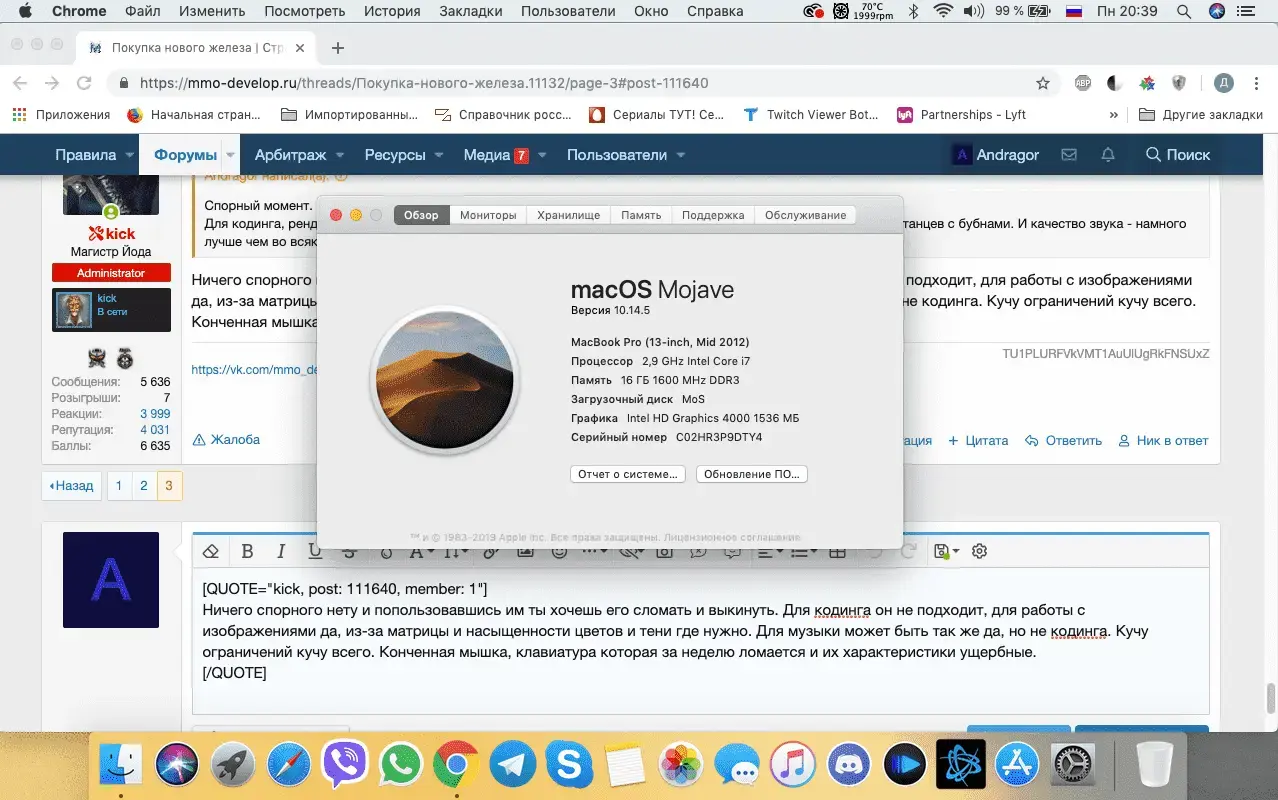
Task: Open Finder from the Dock
Action: pyautogui.click(x=121, y=765)
